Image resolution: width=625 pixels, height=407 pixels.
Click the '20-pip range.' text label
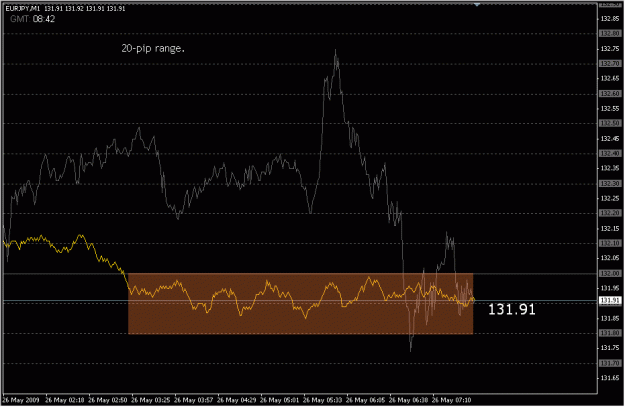click(153, 49)
